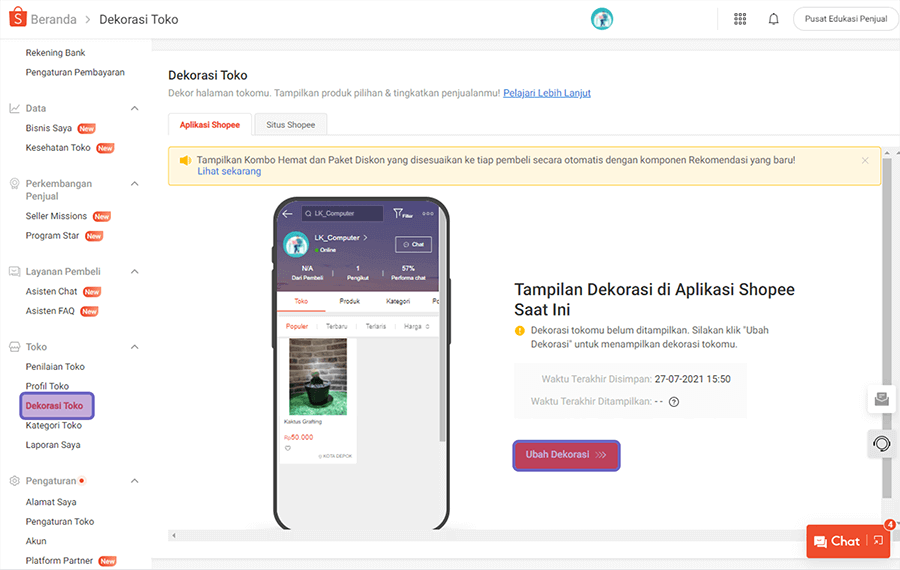This screenshot has width=900, height=570.
Task: Switch to Situs Shopee tab
Action: 290,125
